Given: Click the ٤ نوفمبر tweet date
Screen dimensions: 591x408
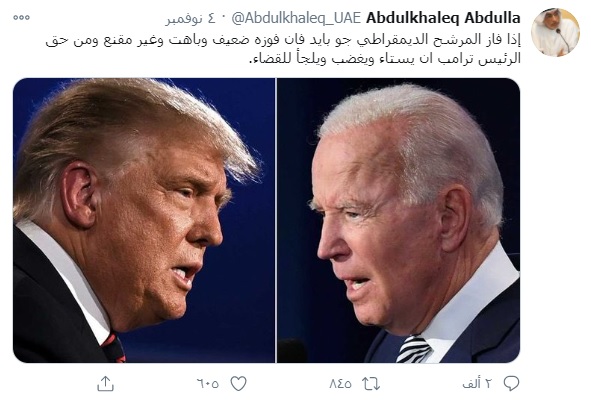Looking at the screenshot, I should click(x=190, y=18).
